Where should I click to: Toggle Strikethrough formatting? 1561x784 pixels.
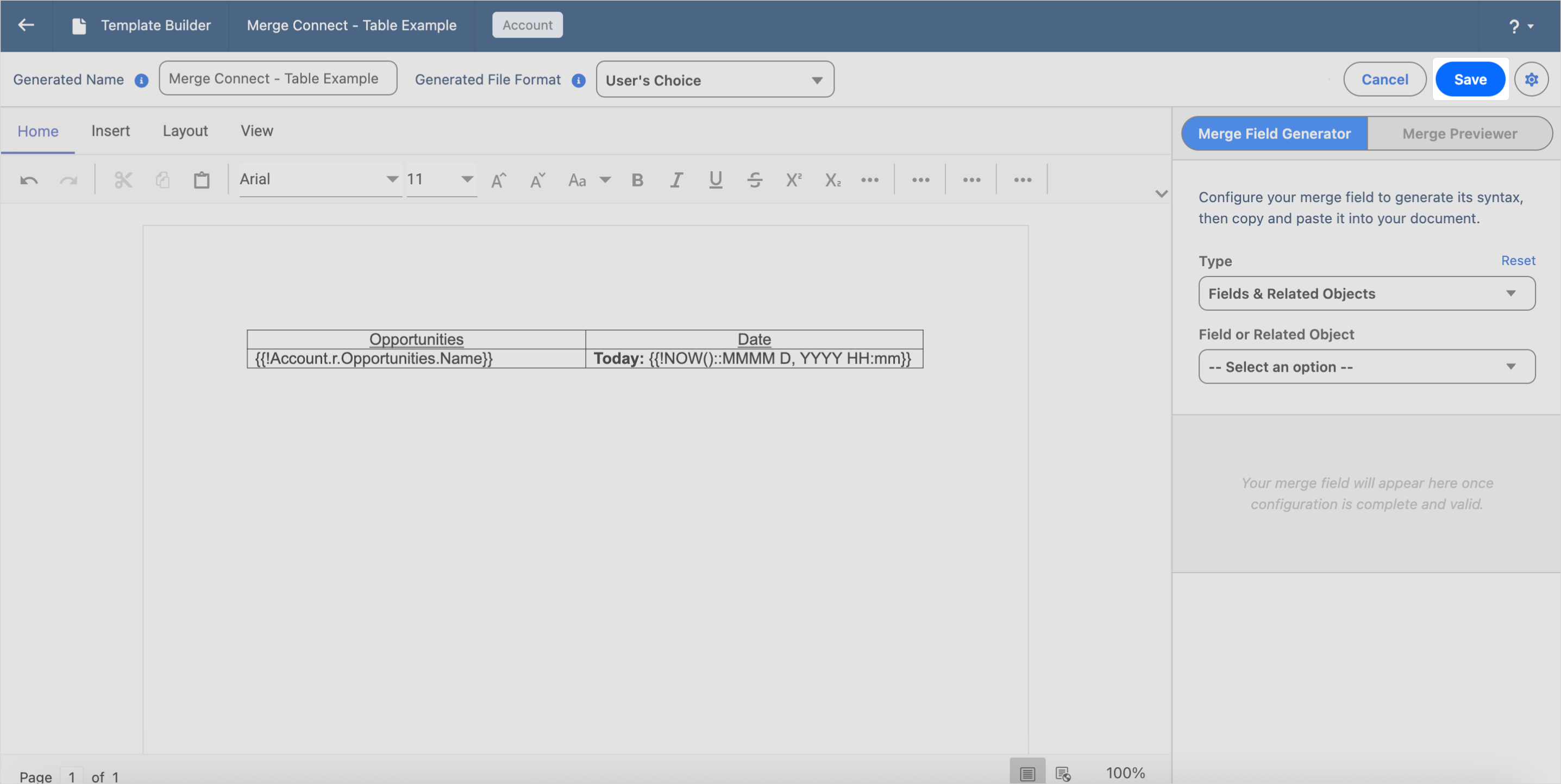point(755,180)
